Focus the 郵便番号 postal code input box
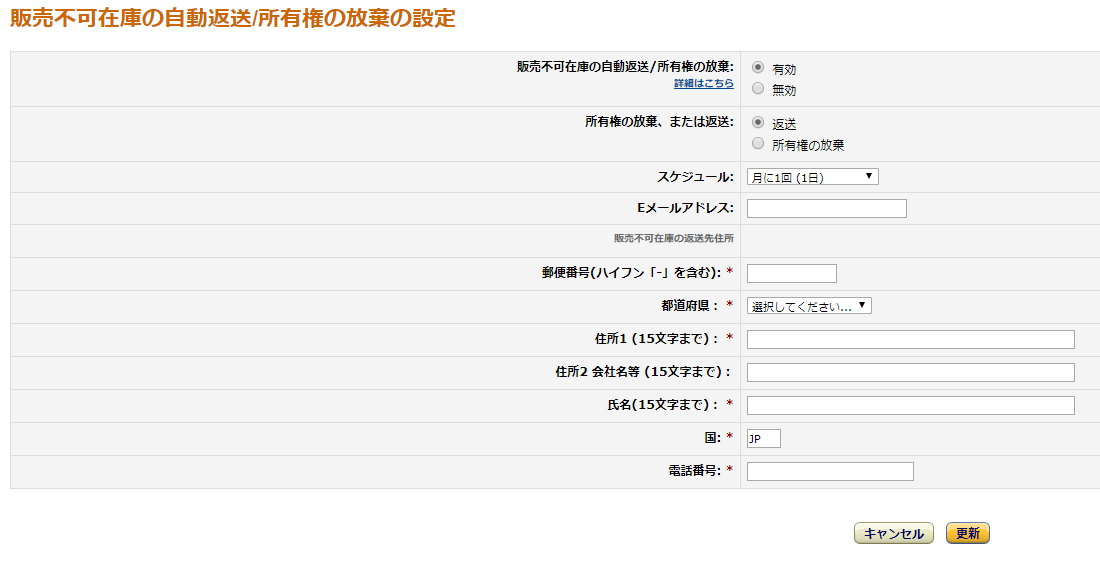 791,273
